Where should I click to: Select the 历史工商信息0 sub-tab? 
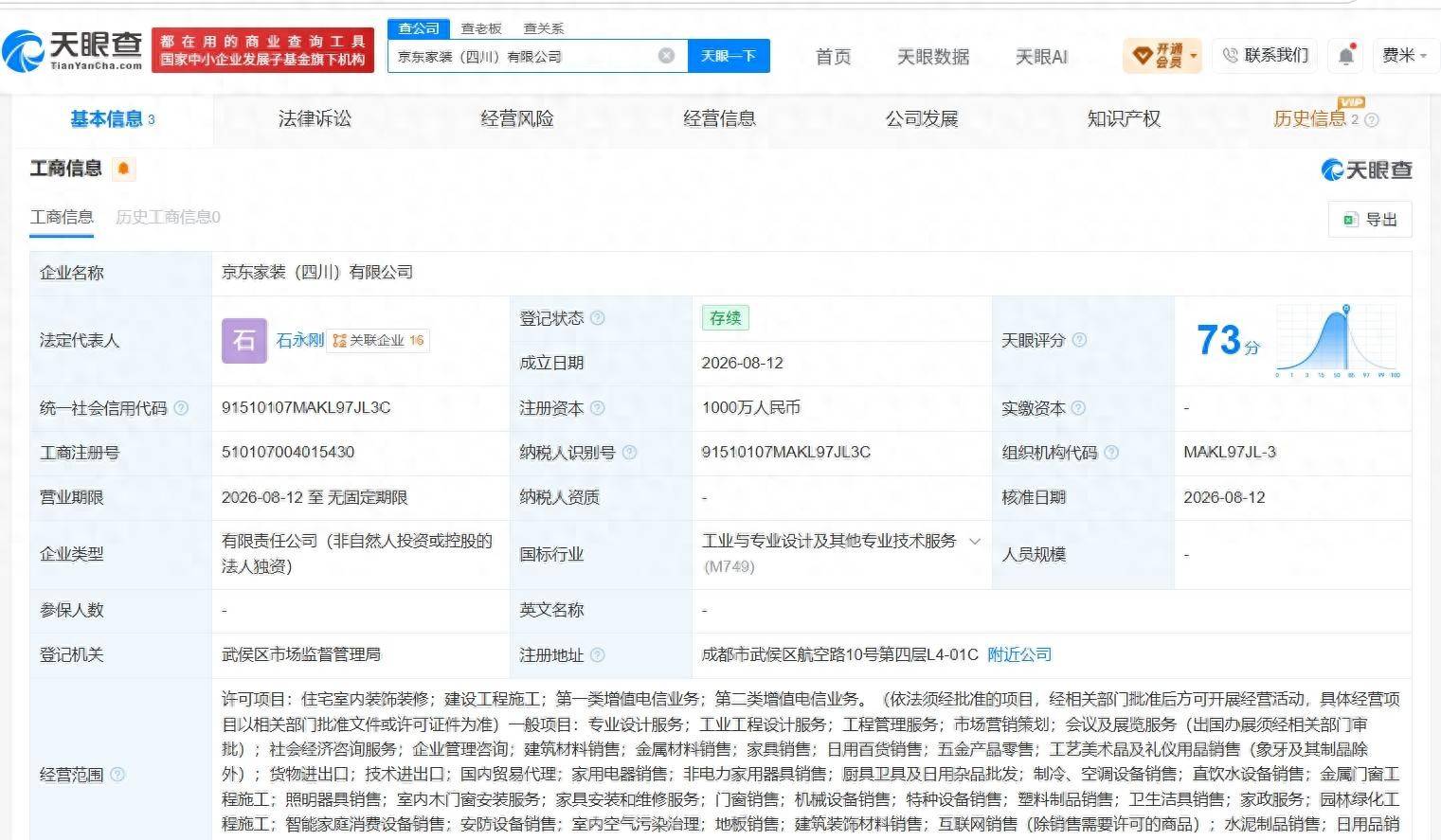[x=168, y=218]
